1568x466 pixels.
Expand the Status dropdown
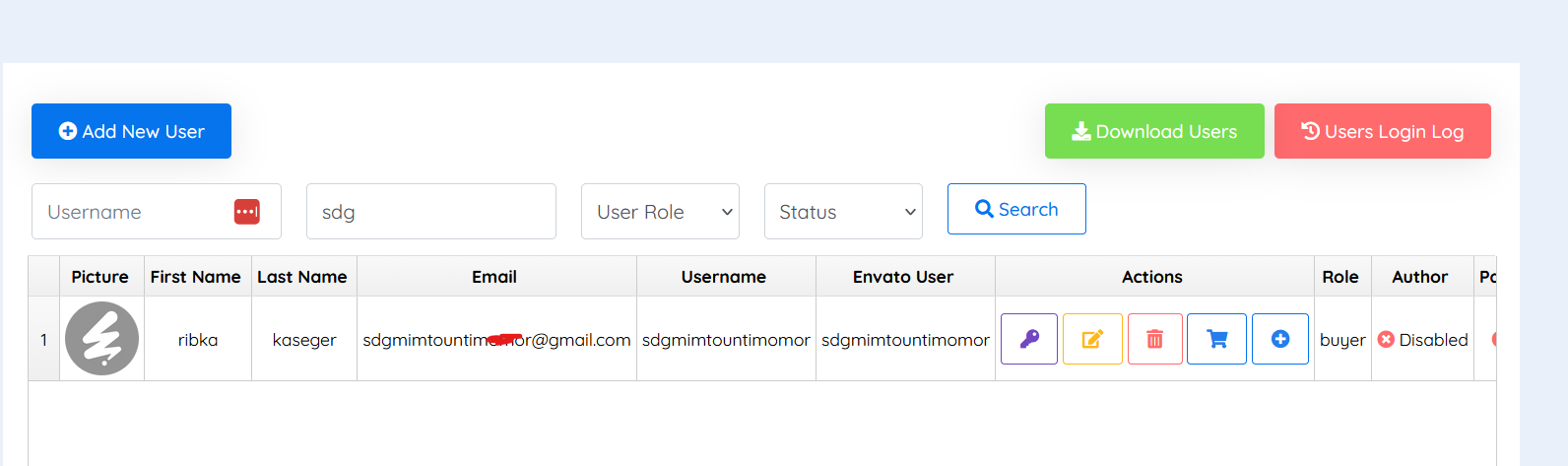[843, 212]
